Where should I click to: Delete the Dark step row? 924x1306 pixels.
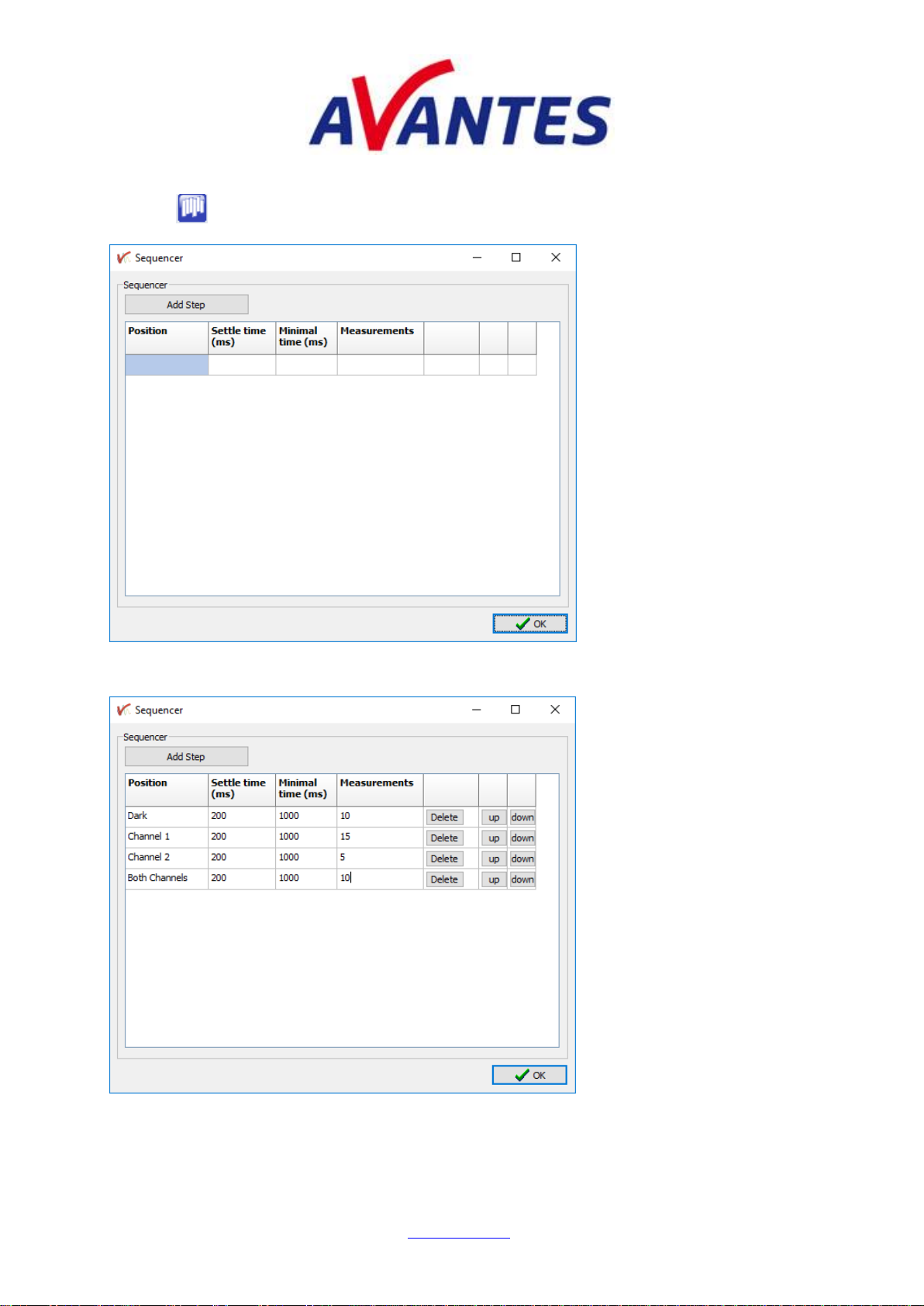pos(444,817)
